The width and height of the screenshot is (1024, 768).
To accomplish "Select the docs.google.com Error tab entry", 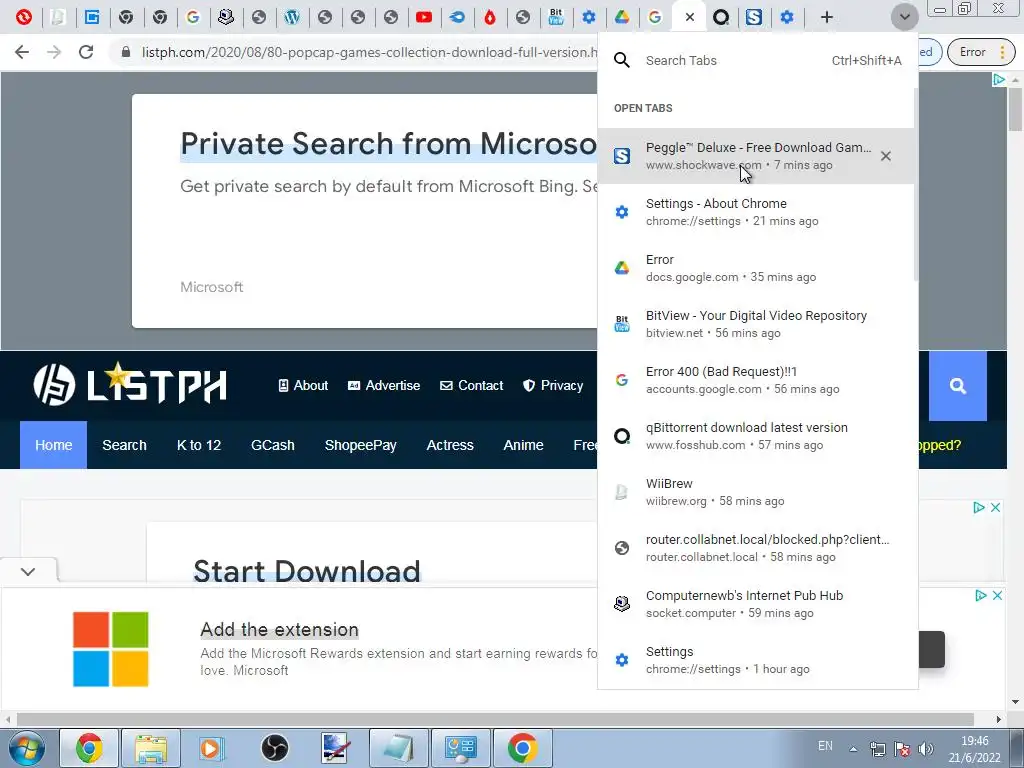I will (x=756, y=268).
